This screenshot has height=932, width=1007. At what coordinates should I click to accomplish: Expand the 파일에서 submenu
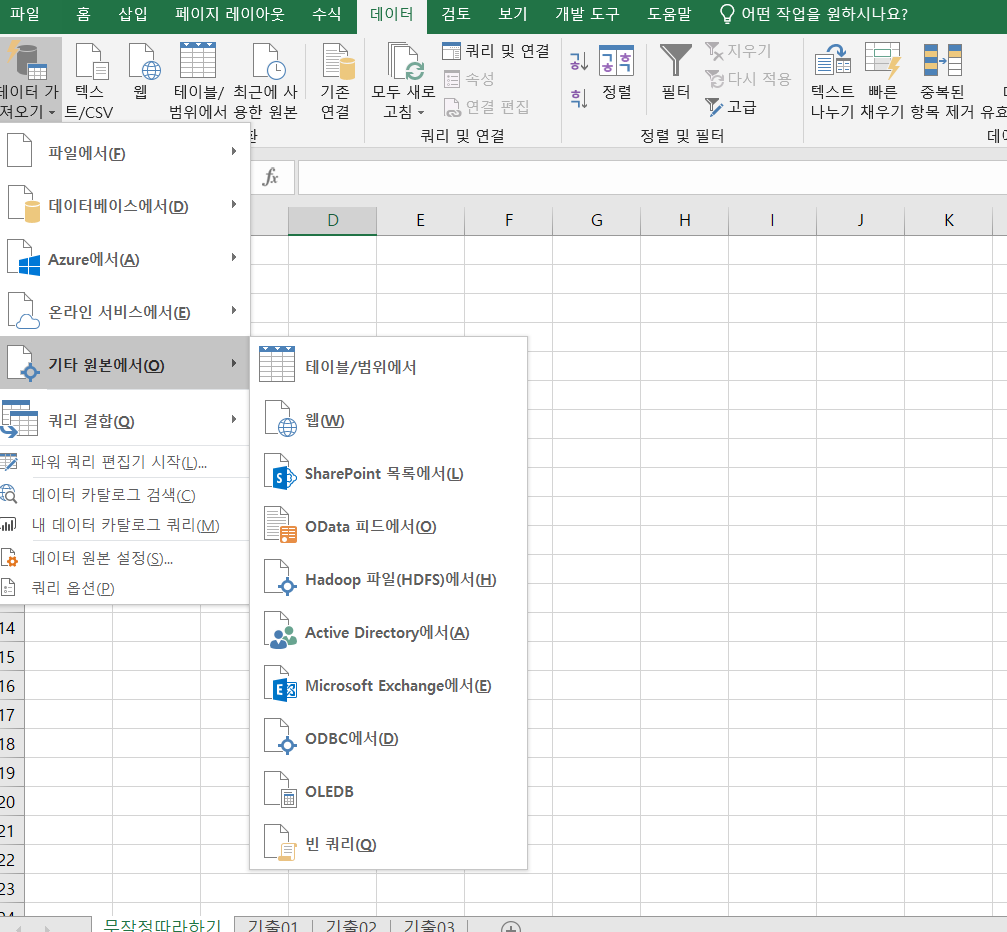coord(124,153)
